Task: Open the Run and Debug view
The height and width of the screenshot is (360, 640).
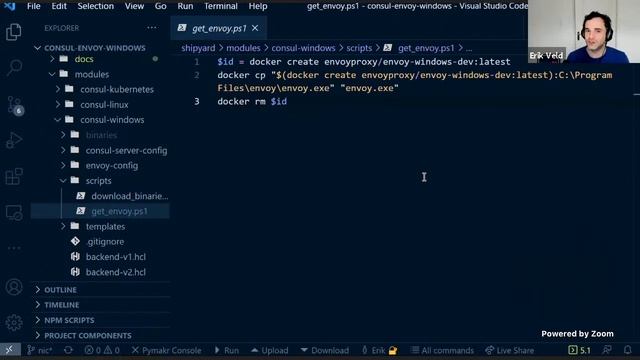Action: pos(13,140)
